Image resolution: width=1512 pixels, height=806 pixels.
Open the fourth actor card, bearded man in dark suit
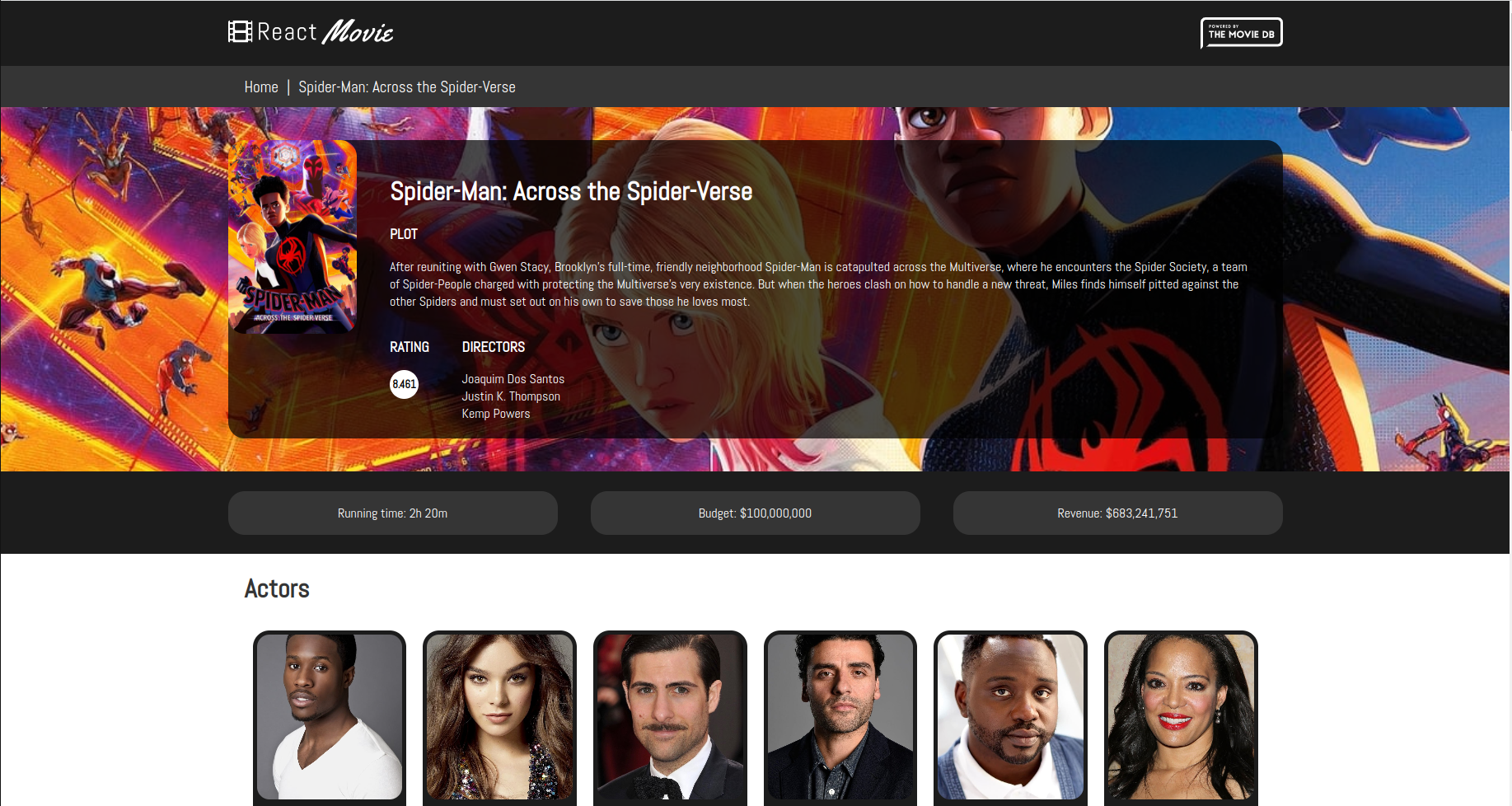click(x=840, y=718)
